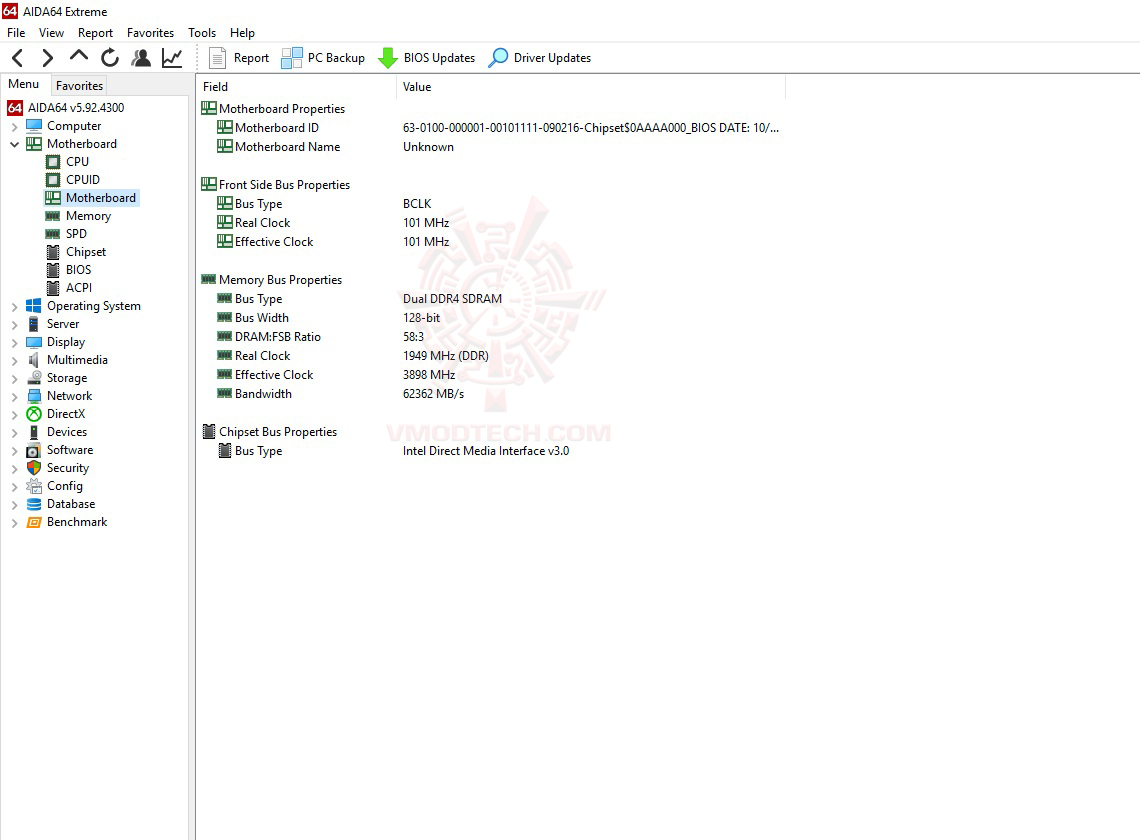Screen dimensions: 1140x840
Task: Select the Bus Width 128-bit row
Action: (x=491, y=318)
